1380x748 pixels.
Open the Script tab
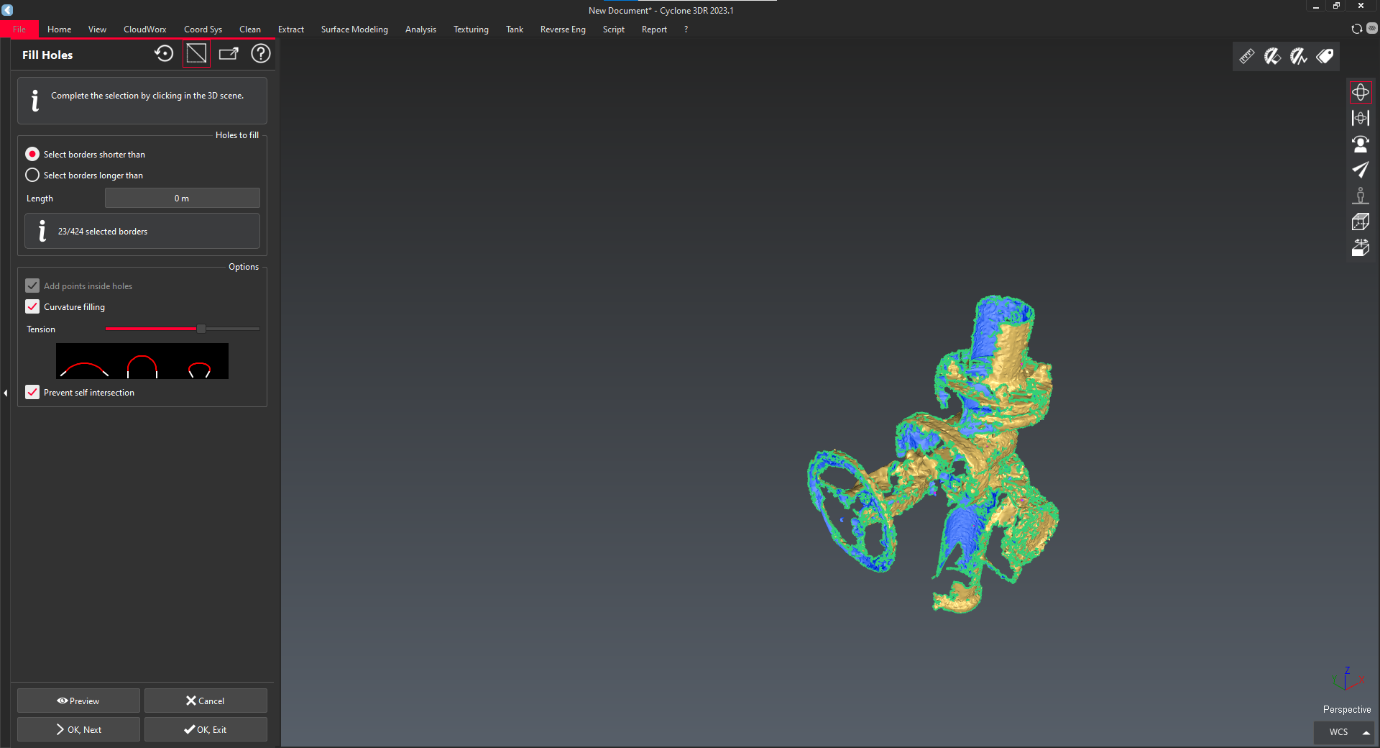point(614,29)
